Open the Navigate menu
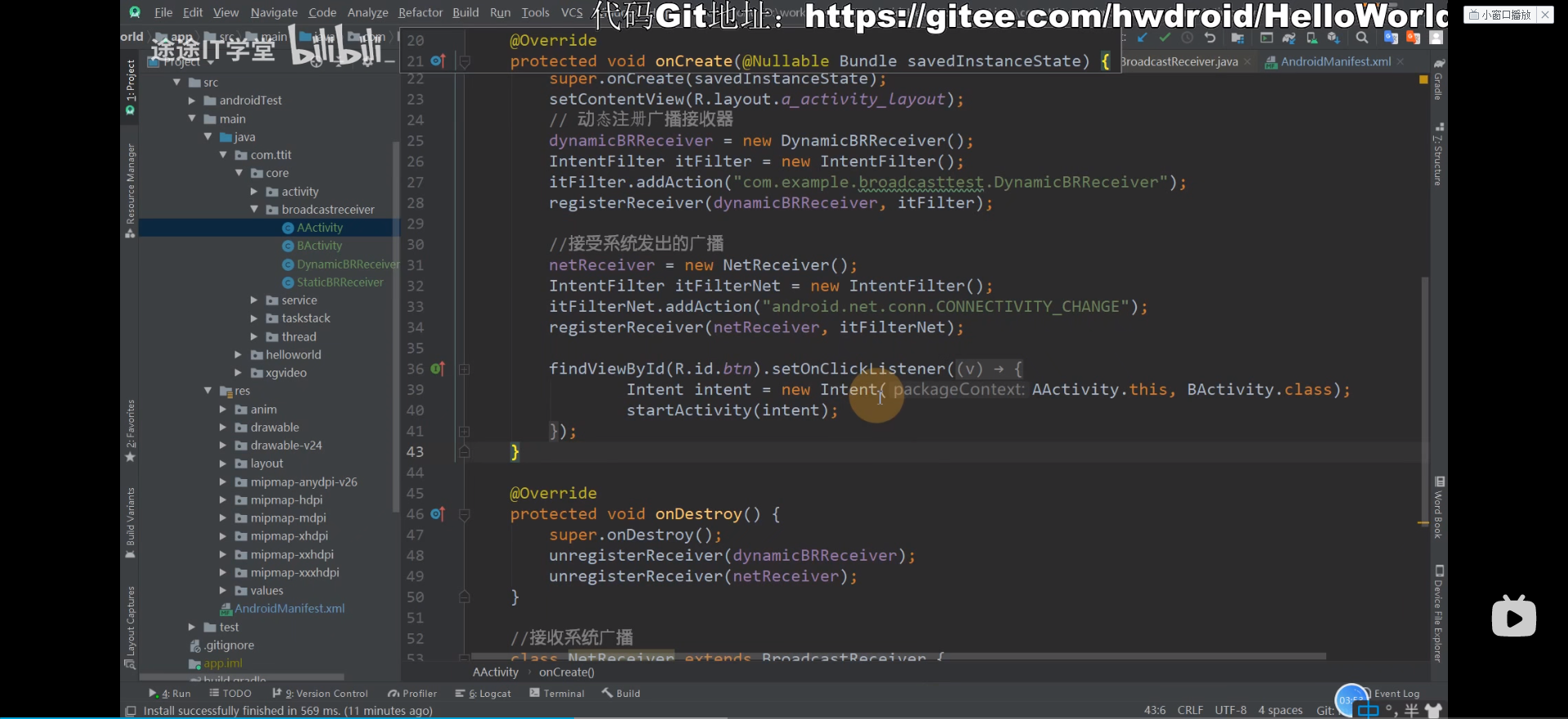Screen dimensions: 1568x719 tap(274, 12)
